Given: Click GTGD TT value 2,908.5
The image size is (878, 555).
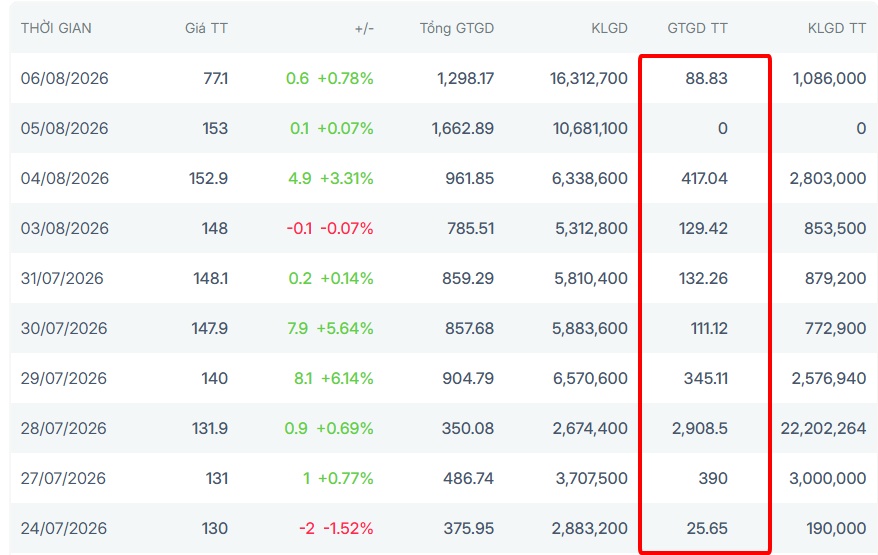Looking at the screenshot, I should [700, 428].
